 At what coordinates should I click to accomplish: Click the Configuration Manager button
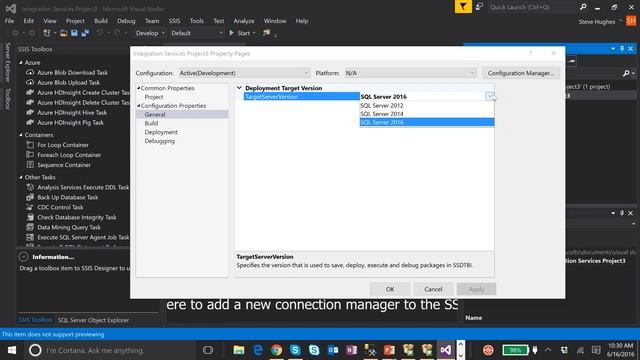pyautogui.click(x=521, y=73)
